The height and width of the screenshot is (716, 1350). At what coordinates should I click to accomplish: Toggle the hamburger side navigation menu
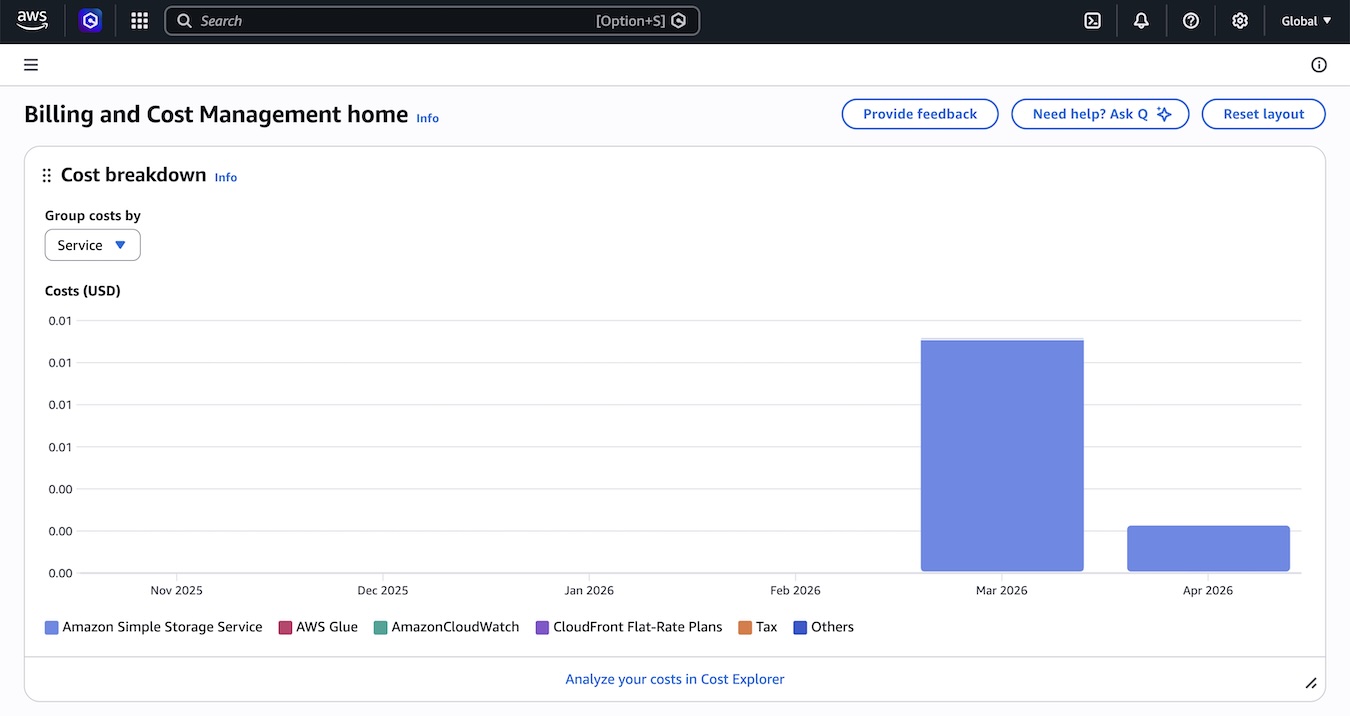(x=31, y=65)
